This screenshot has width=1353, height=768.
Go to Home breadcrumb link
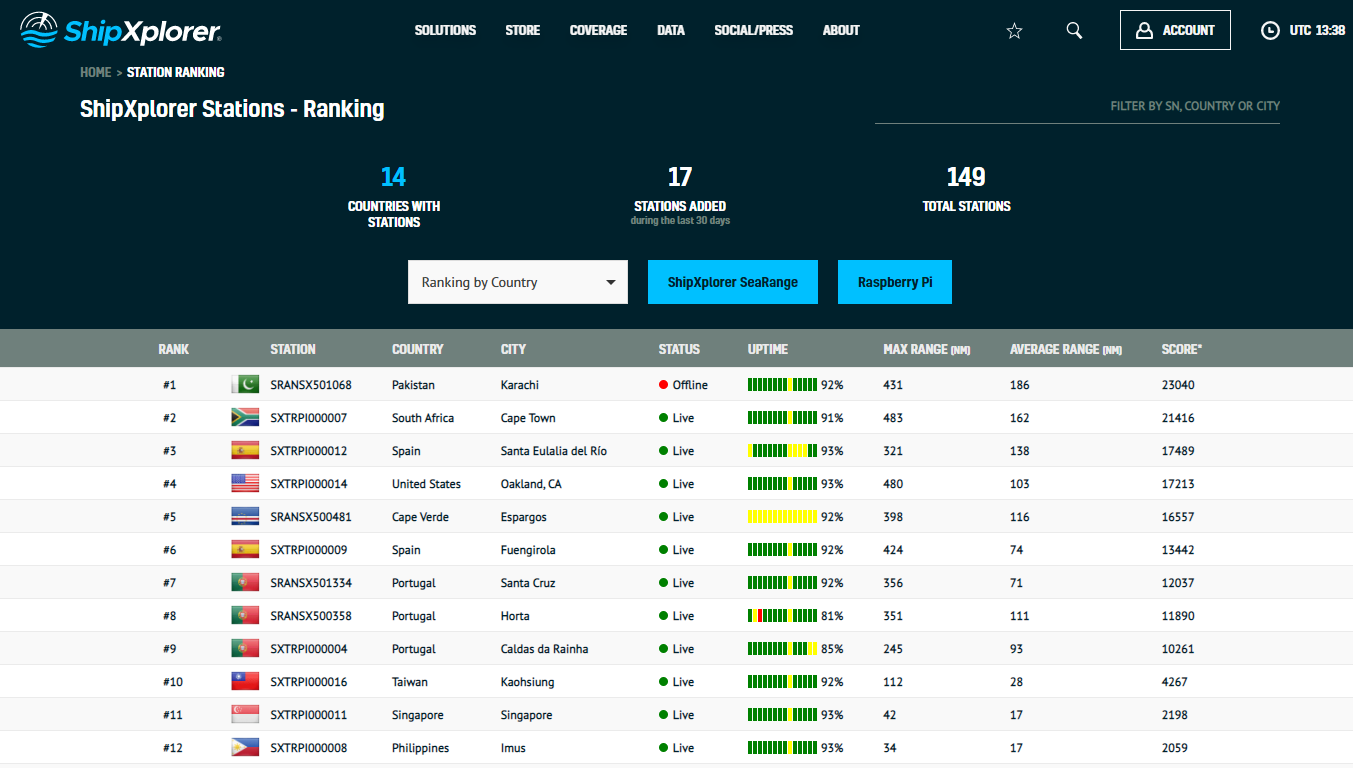pos(96,72)
